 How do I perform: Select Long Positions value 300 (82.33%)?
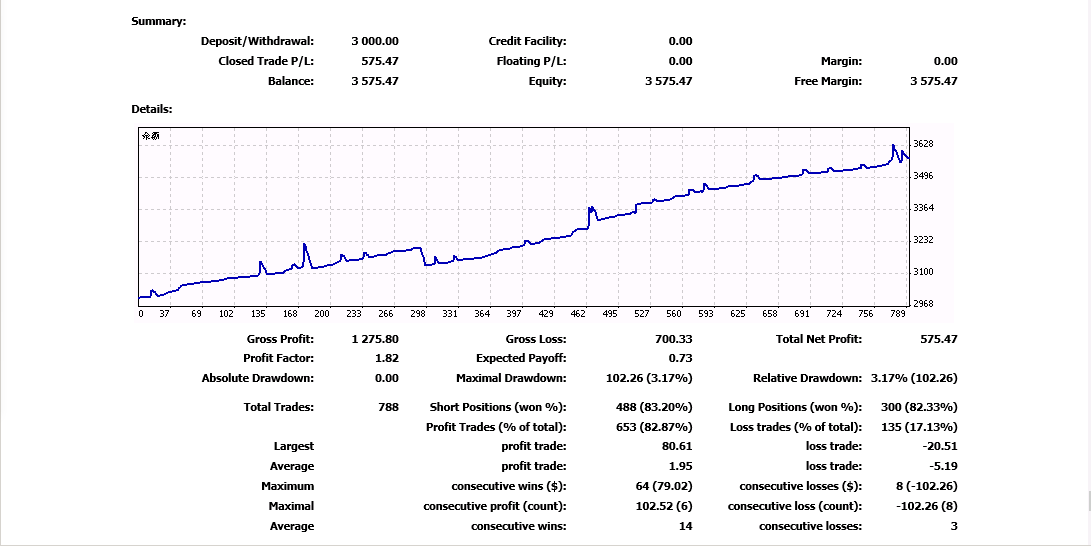[x=919, y=407]
